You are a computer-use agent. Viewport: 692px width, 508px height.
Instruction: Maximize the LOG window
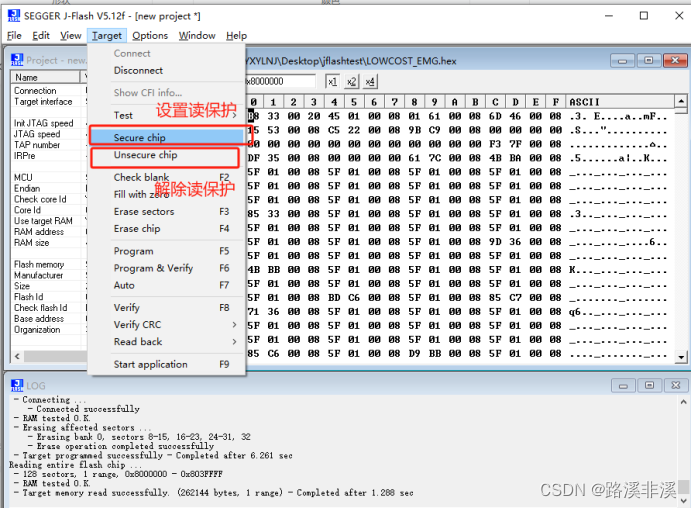[649, 386]
